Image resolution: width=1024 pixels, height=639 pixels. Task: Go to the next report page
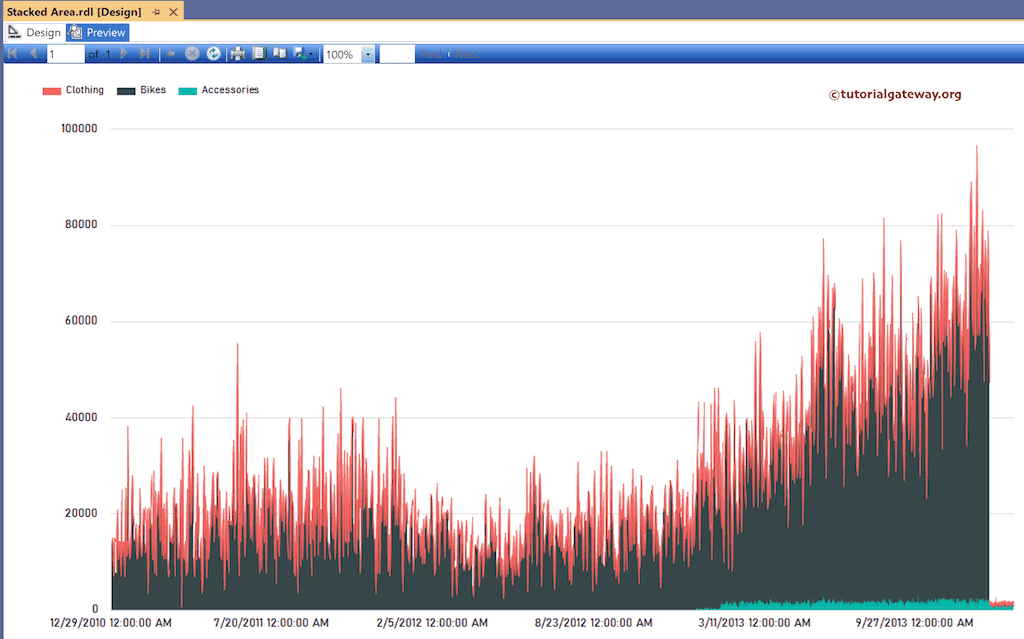click(x=123, y=54)
